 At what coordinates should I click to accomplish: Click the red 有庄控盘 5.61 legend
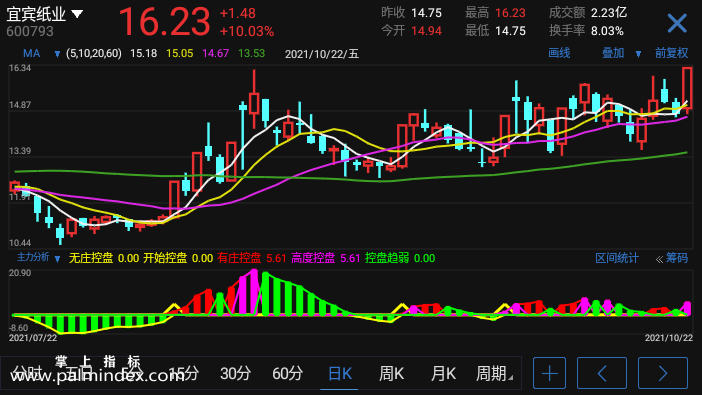[252, 258]
